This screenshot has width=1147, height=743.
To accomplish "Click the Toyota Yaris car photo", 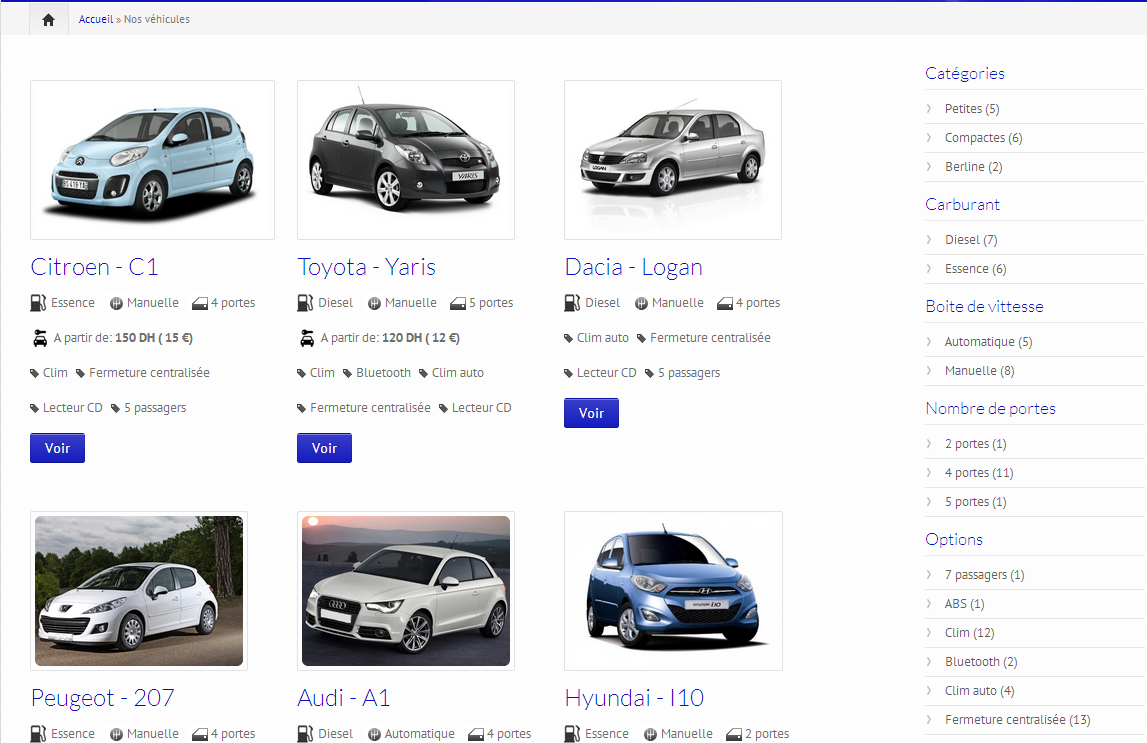I will [406, 160].
